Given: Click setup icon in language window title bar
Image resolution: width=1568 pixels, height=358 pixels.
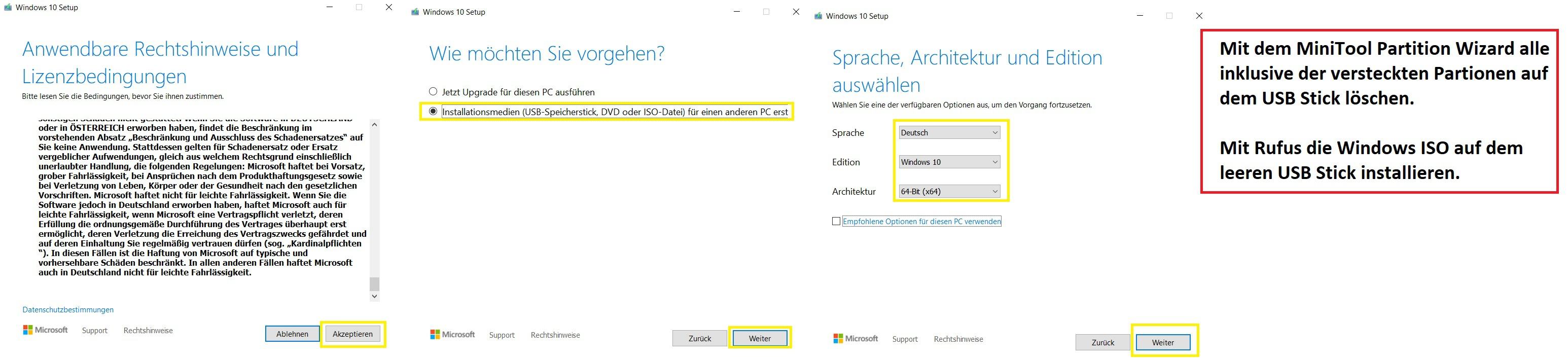Looking at the screenshot, I should coord(818,16).
